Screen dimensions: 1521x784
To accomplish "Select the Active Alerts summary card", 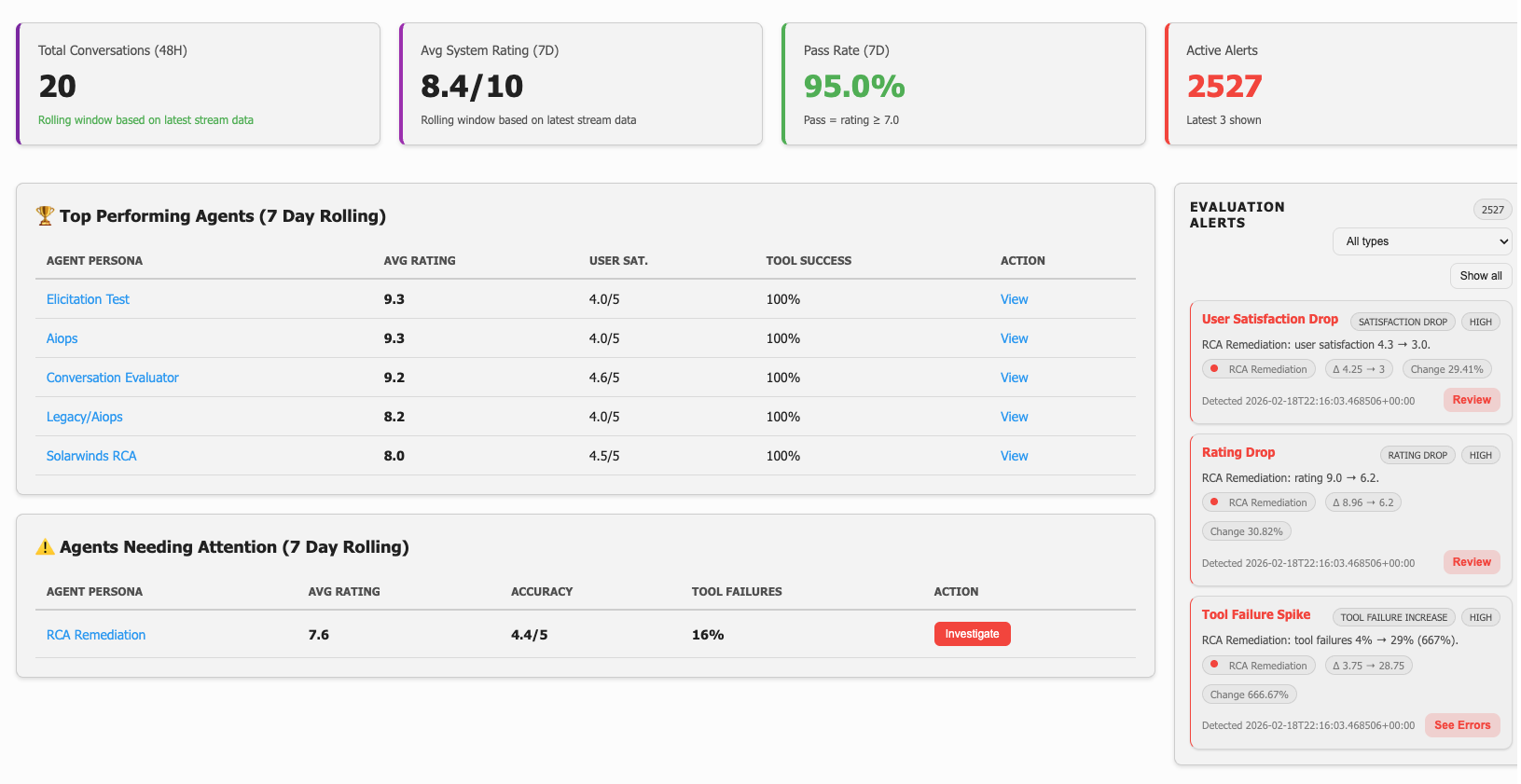I will click(1341, 84).
